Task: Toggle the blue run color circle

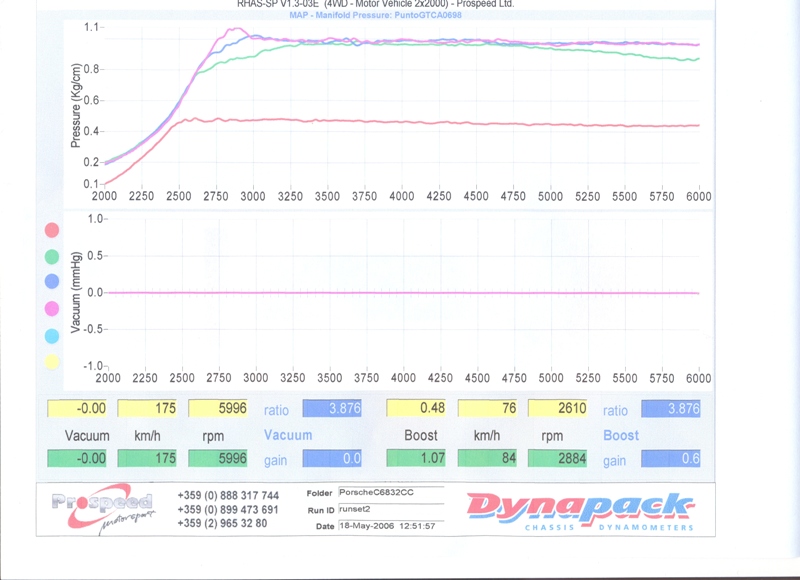Action: click(52, 283)
